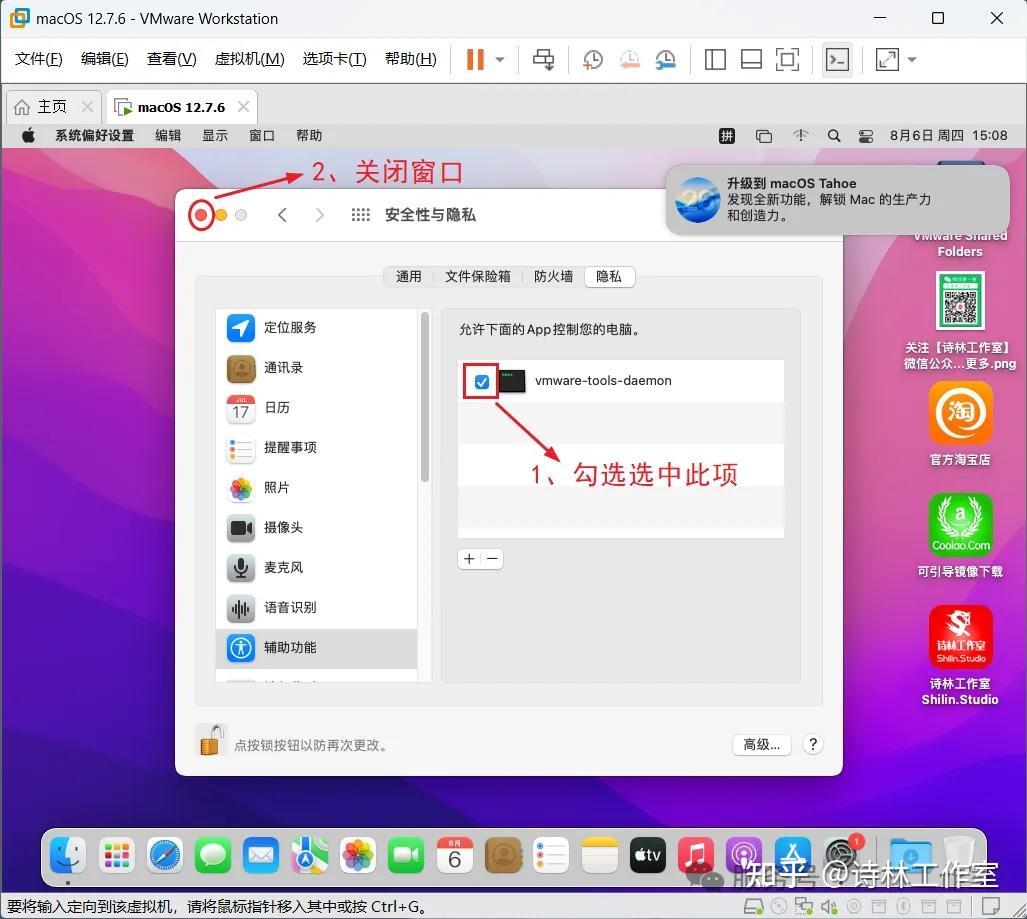
Task: Click Send Ctrl+Alt+Del toolbar icon
Action: tap(543, 59)
